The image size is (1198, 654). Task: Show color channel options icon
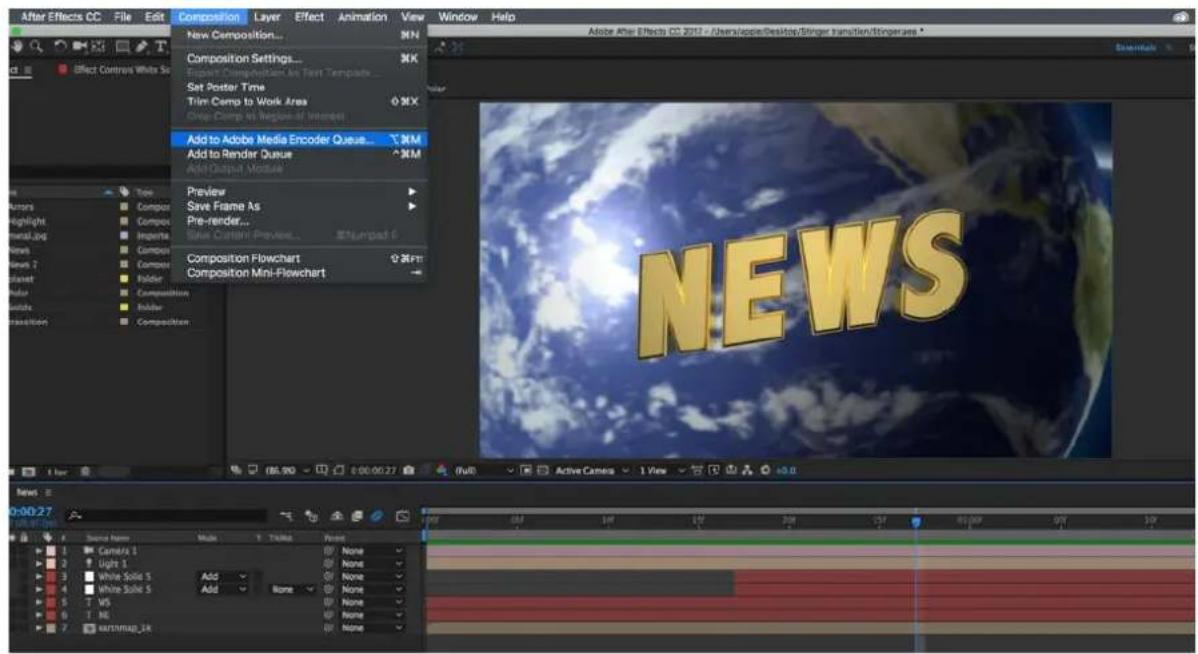(x=442, y=470)
